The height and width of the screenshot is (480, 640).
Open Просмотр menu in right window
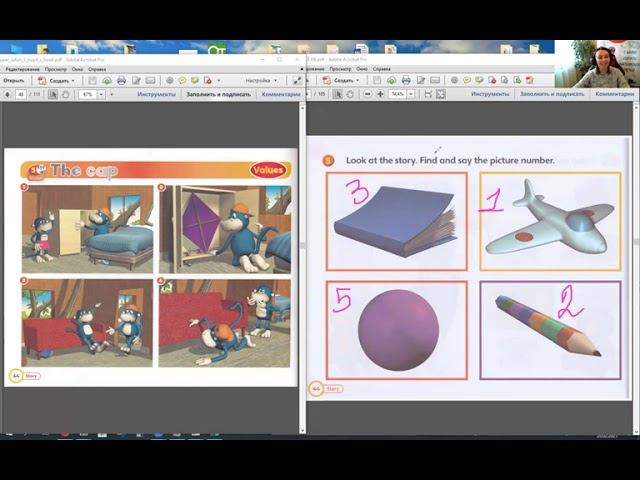(x=340, y=69)
